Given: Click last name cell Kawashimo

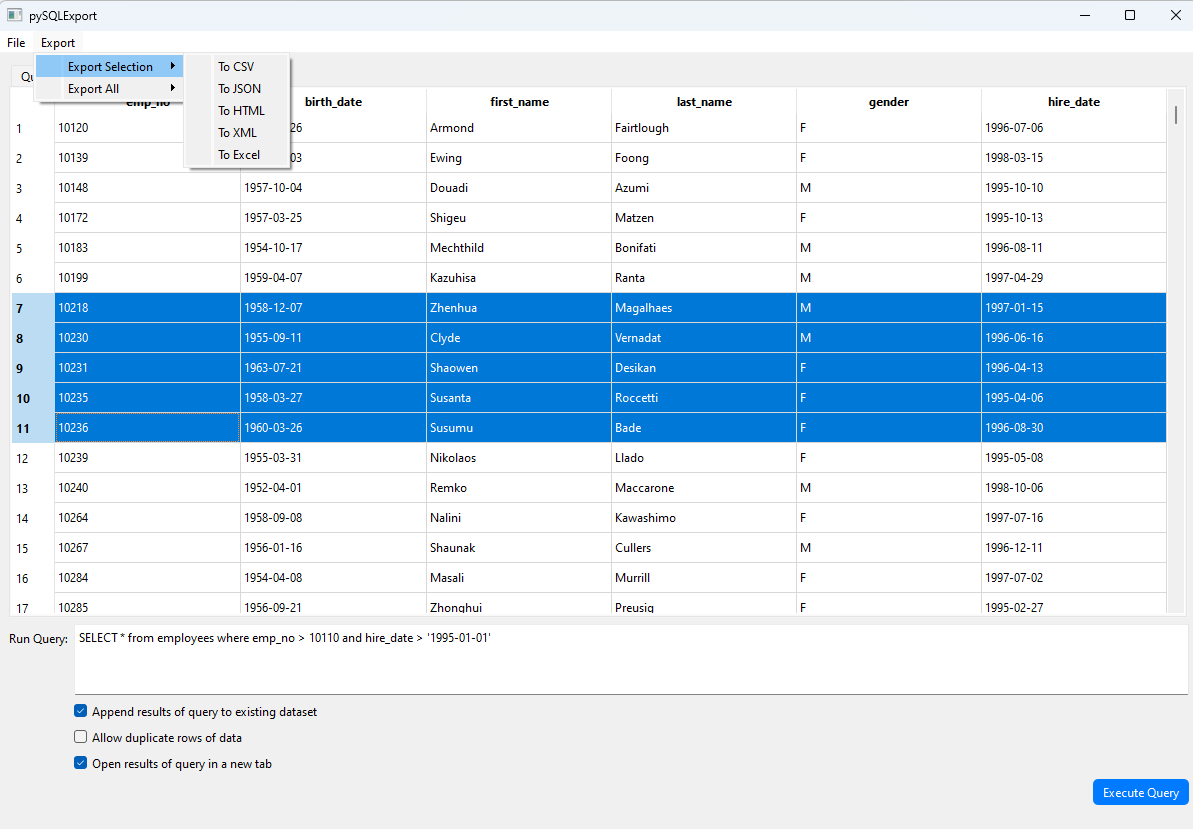Looking at the screenshot, I should point(704,518).
